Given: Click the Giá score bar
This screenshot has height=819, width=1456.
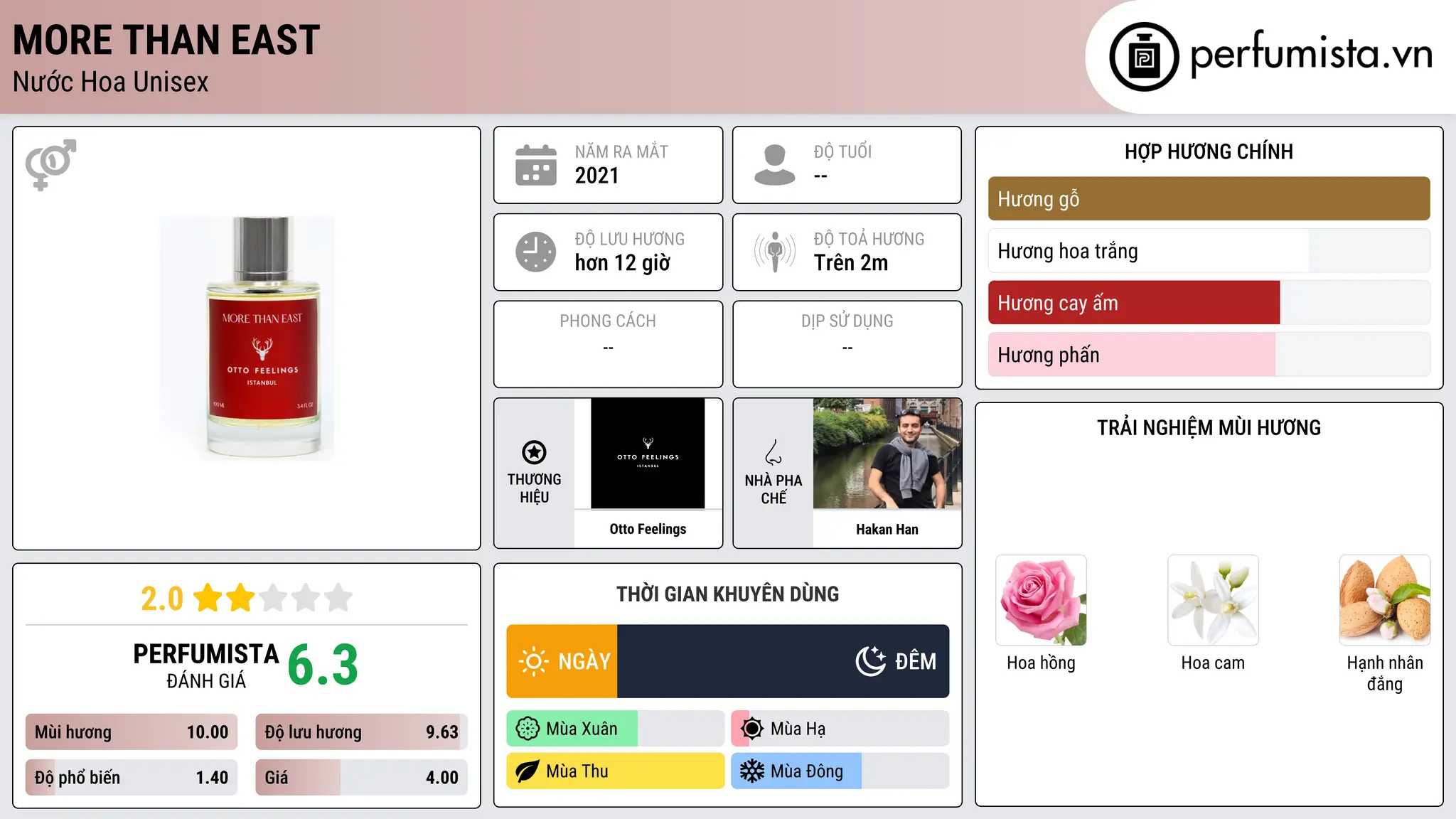Looking at the screenshot, I should [x=361, y=778].
